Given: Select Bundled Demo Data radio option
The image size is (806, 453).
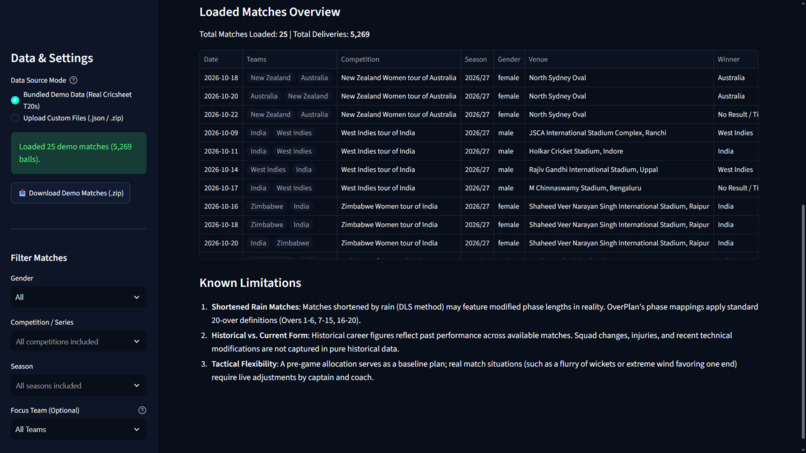Looking at the screenshot, I should tap(15, 100).
